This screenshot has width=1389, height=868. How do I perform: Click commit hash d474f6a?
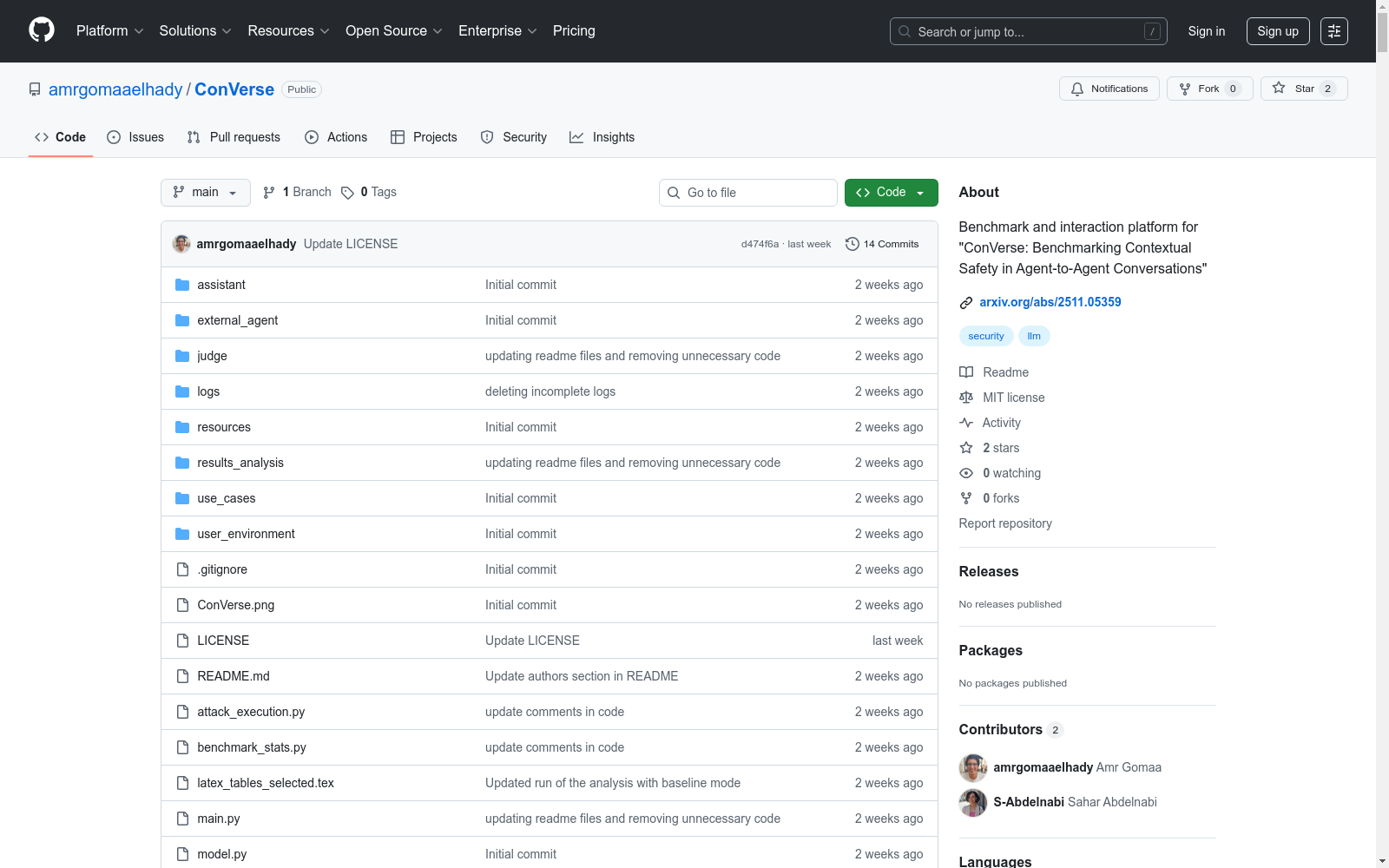760,244
